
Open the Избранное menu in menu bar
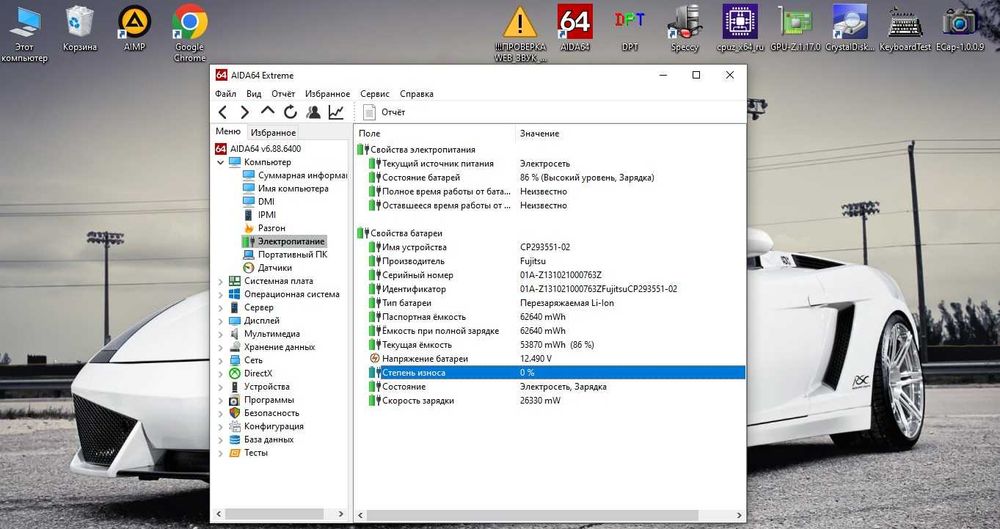click(x=327, y=94)
